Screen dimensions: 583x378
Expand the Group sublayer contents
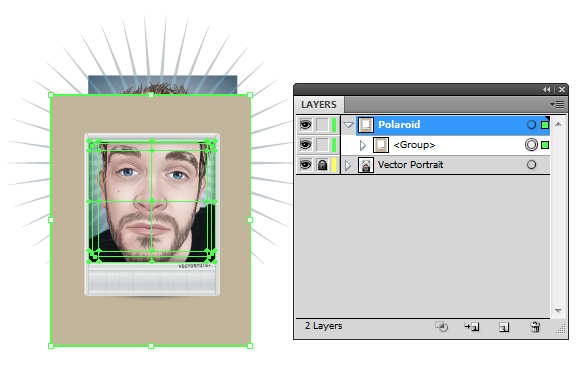pos(363,145)
